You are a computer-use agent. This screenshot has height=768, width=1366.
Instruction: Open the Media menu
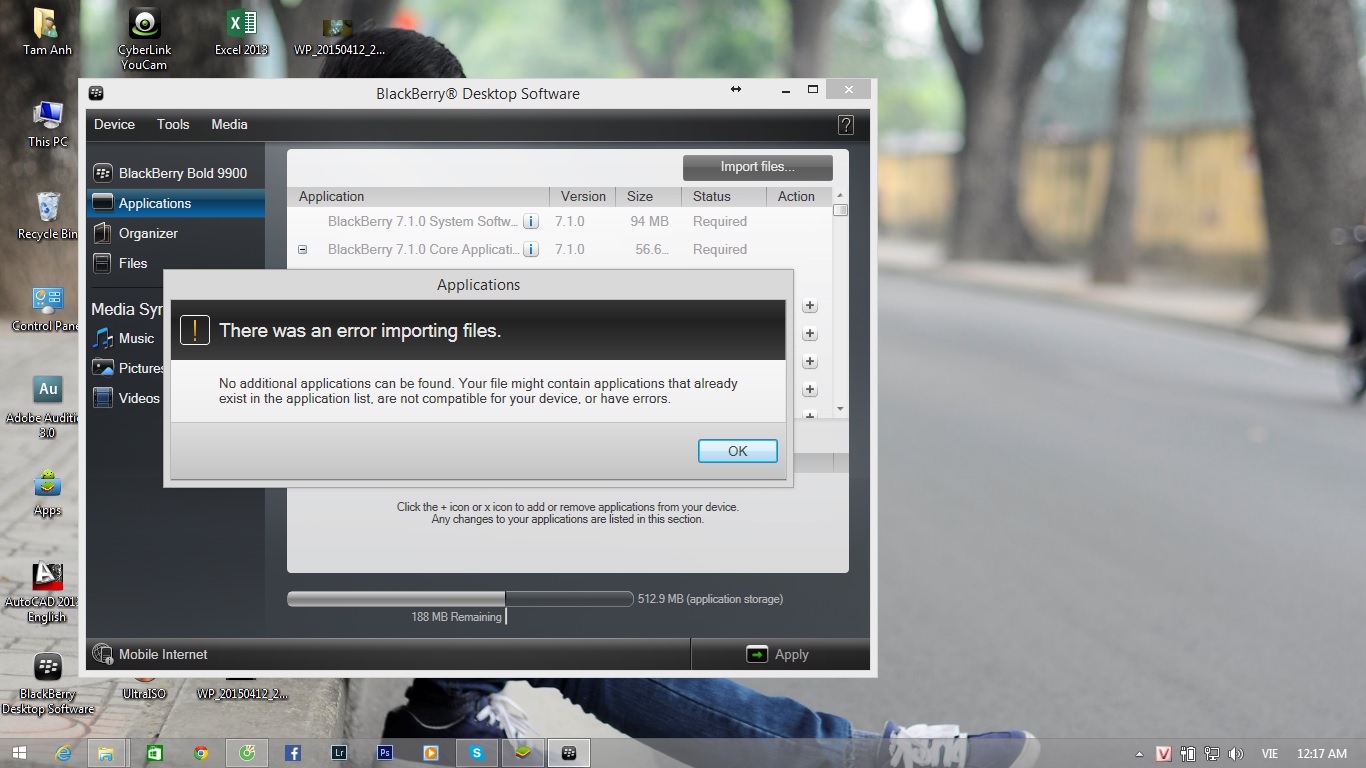[x=229, y=124]
